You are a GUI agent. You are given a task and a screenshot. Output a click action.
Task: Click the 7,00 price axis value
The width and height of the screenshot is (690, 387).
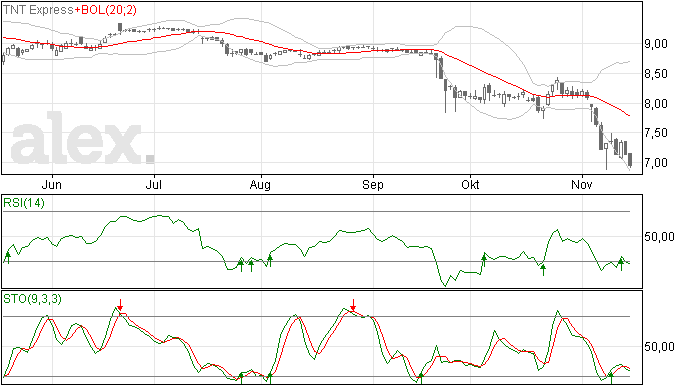point(656,163)
